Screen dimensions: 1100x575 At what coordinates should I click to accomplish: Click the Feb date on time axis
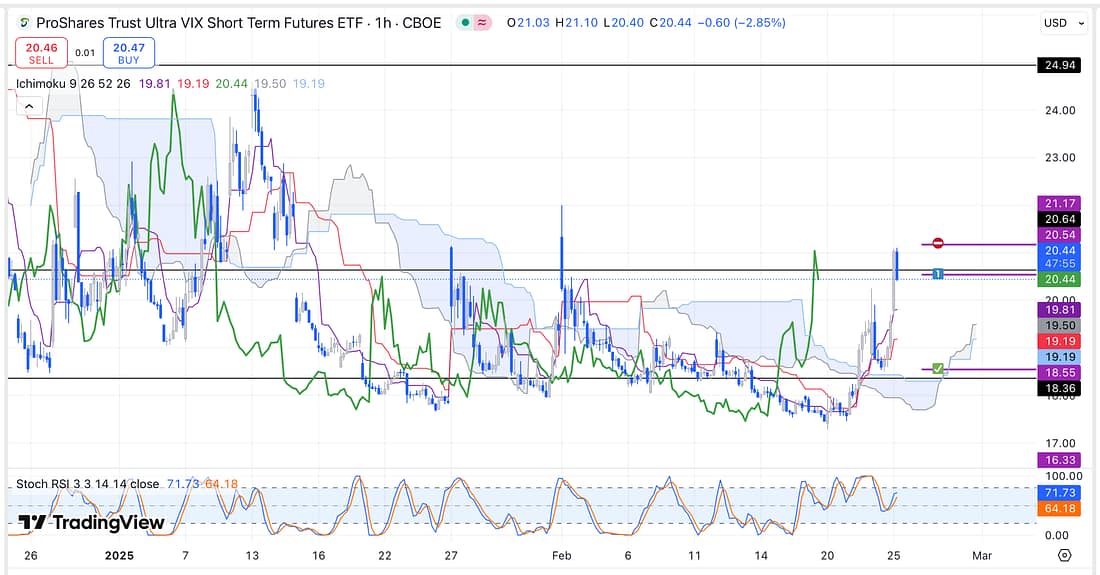(562, 555)
